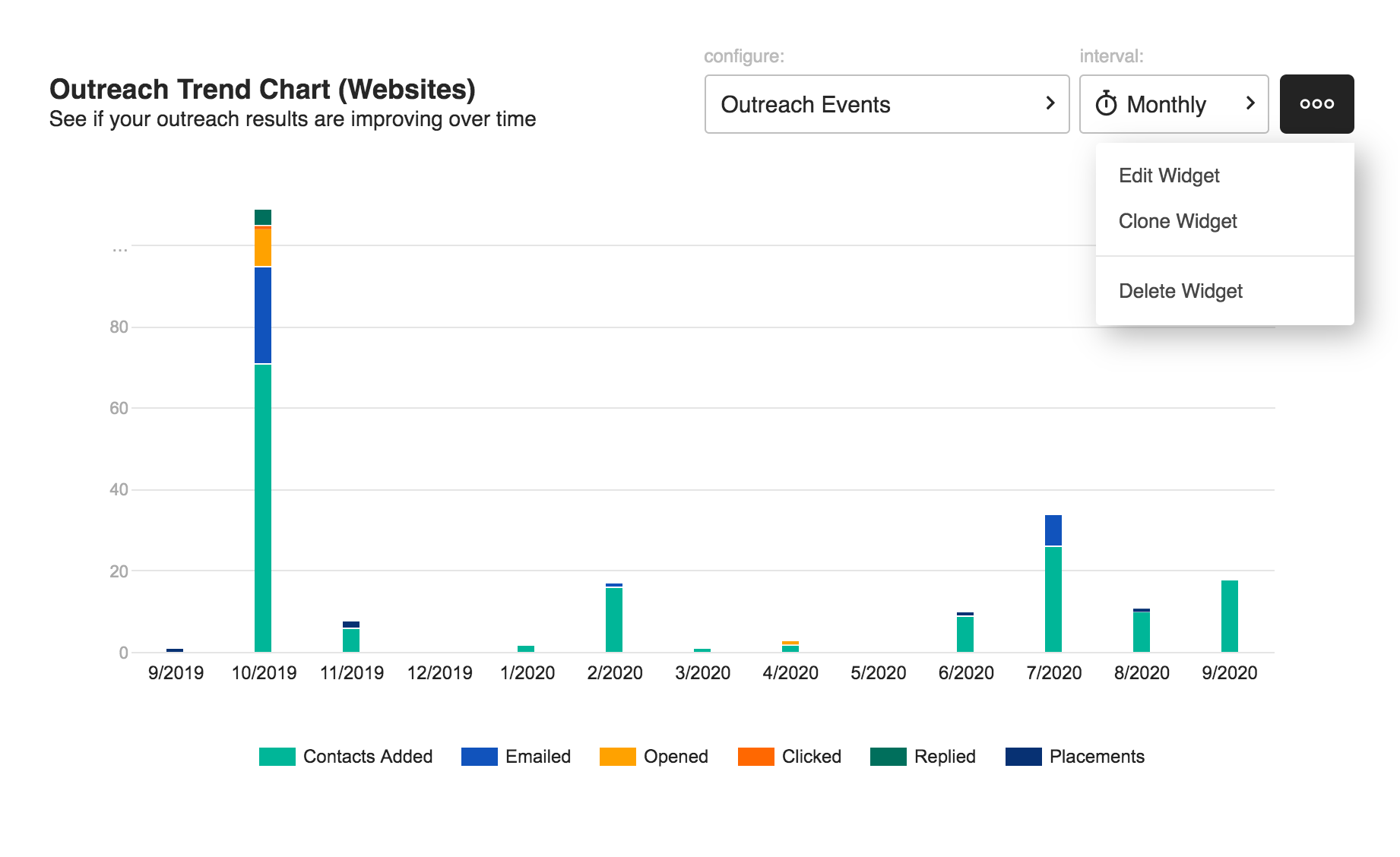Click the 2/2020 green bar
The width and height of the screenshot is (1400, 857).
tap(614, 620)
